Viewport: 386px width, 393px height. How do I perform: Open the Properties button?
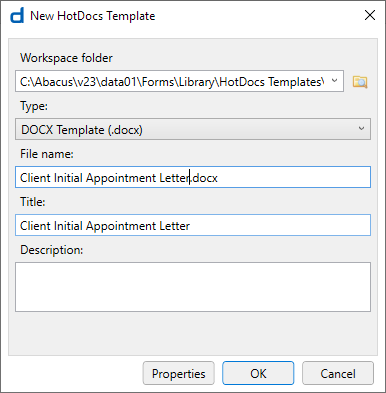179,373
